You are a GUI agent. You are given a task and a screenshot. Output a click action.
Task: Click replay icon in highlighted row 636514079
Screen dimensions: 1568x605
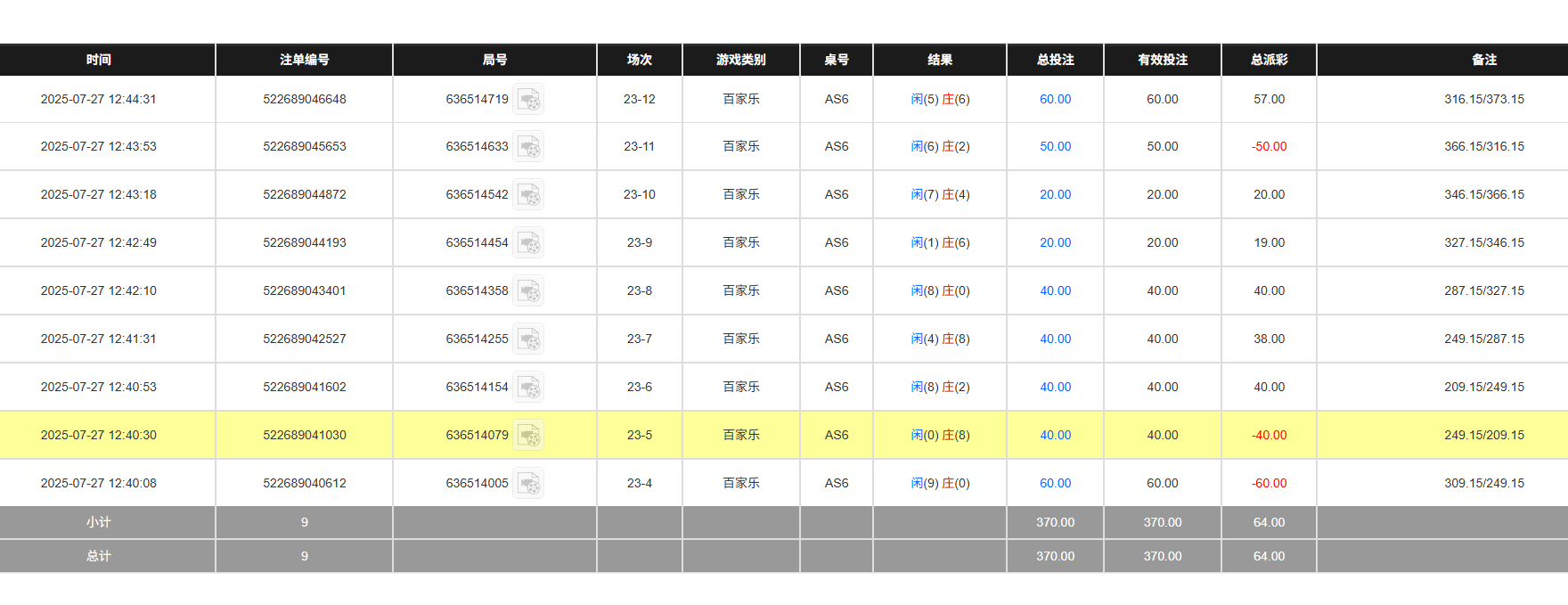(x=528, y=435)
